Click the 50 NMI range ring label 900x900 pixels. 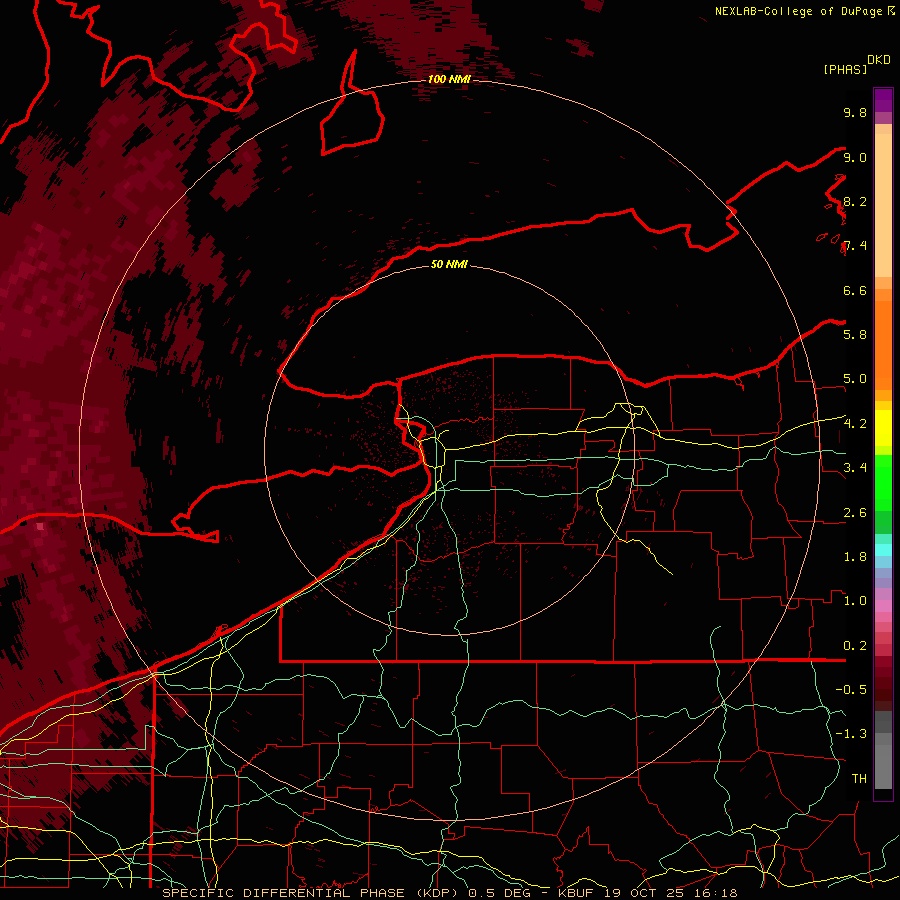(x=449, y=264)
